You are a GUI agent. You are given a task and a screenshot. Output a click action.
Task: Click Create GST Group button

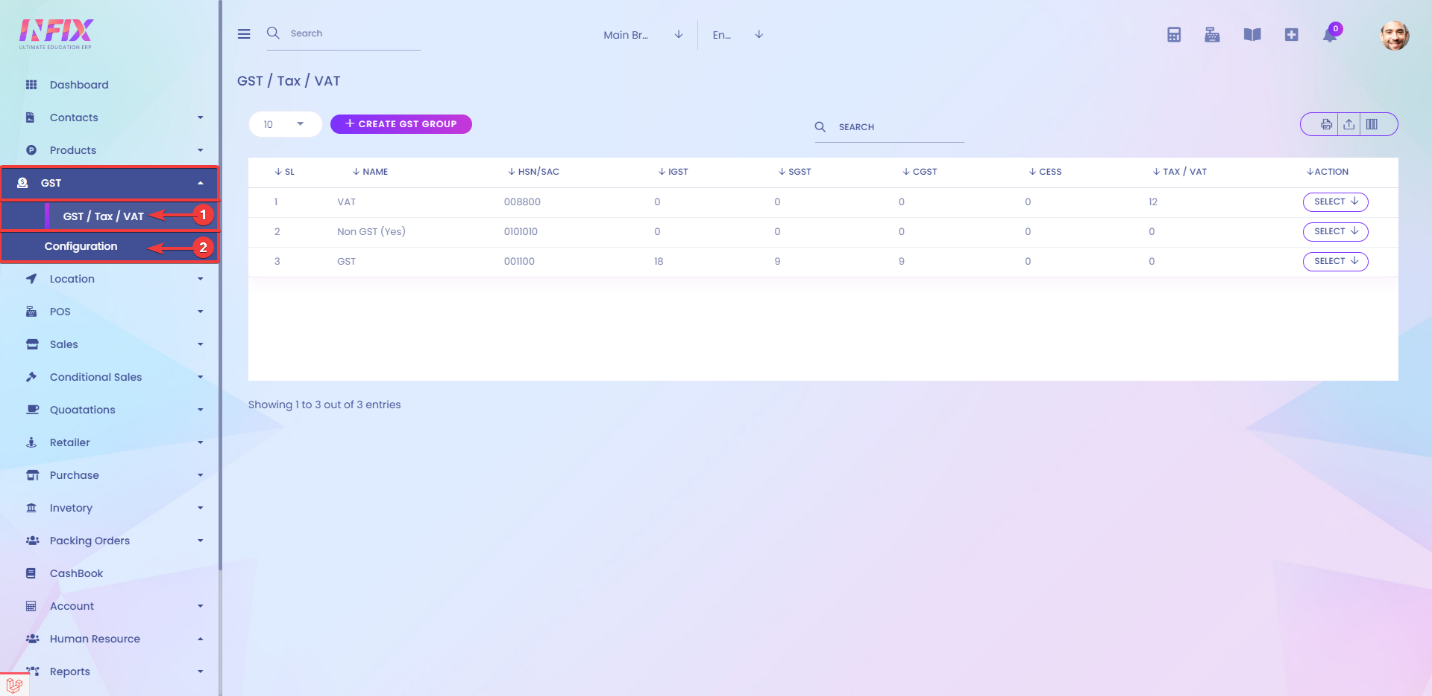pyautogui.click(x=401, y=124)
